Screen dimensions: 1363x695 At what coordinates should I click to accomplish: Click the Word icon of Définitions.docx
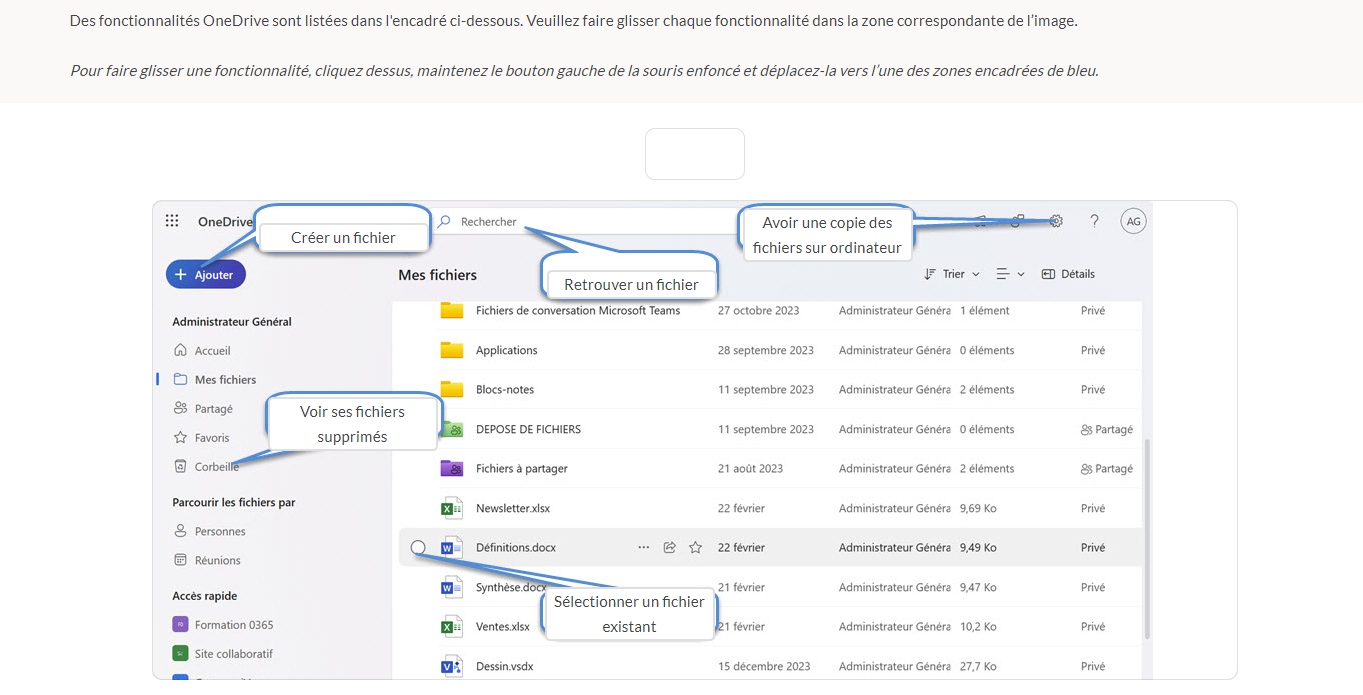[452, 547]
